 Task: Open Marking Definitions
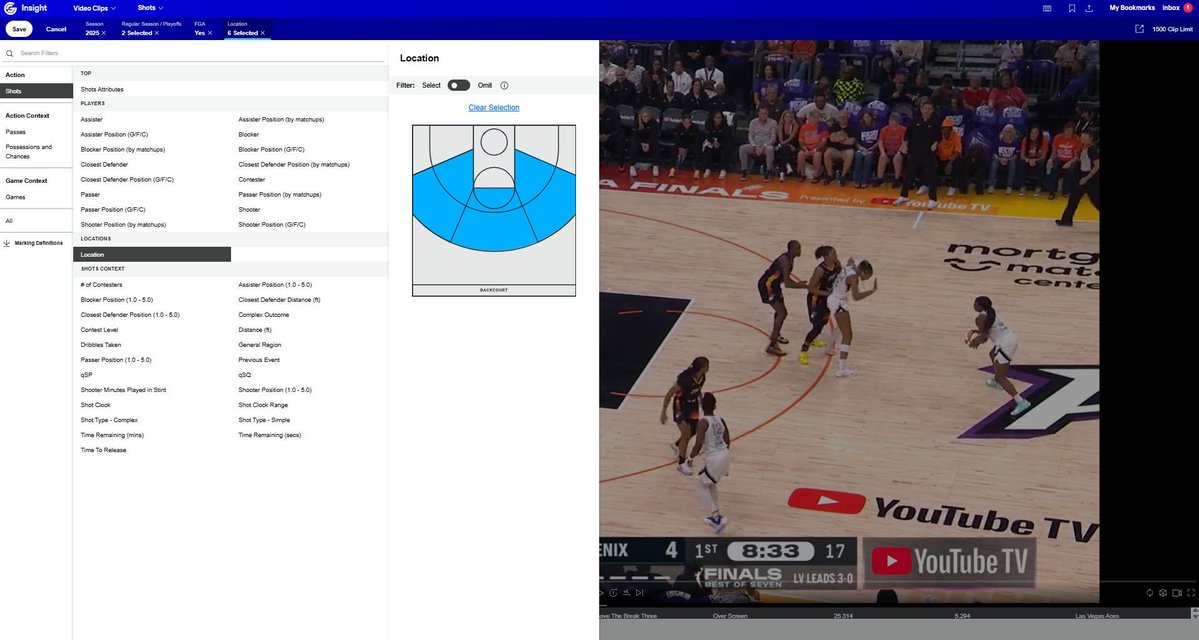[x=38, y=243]
